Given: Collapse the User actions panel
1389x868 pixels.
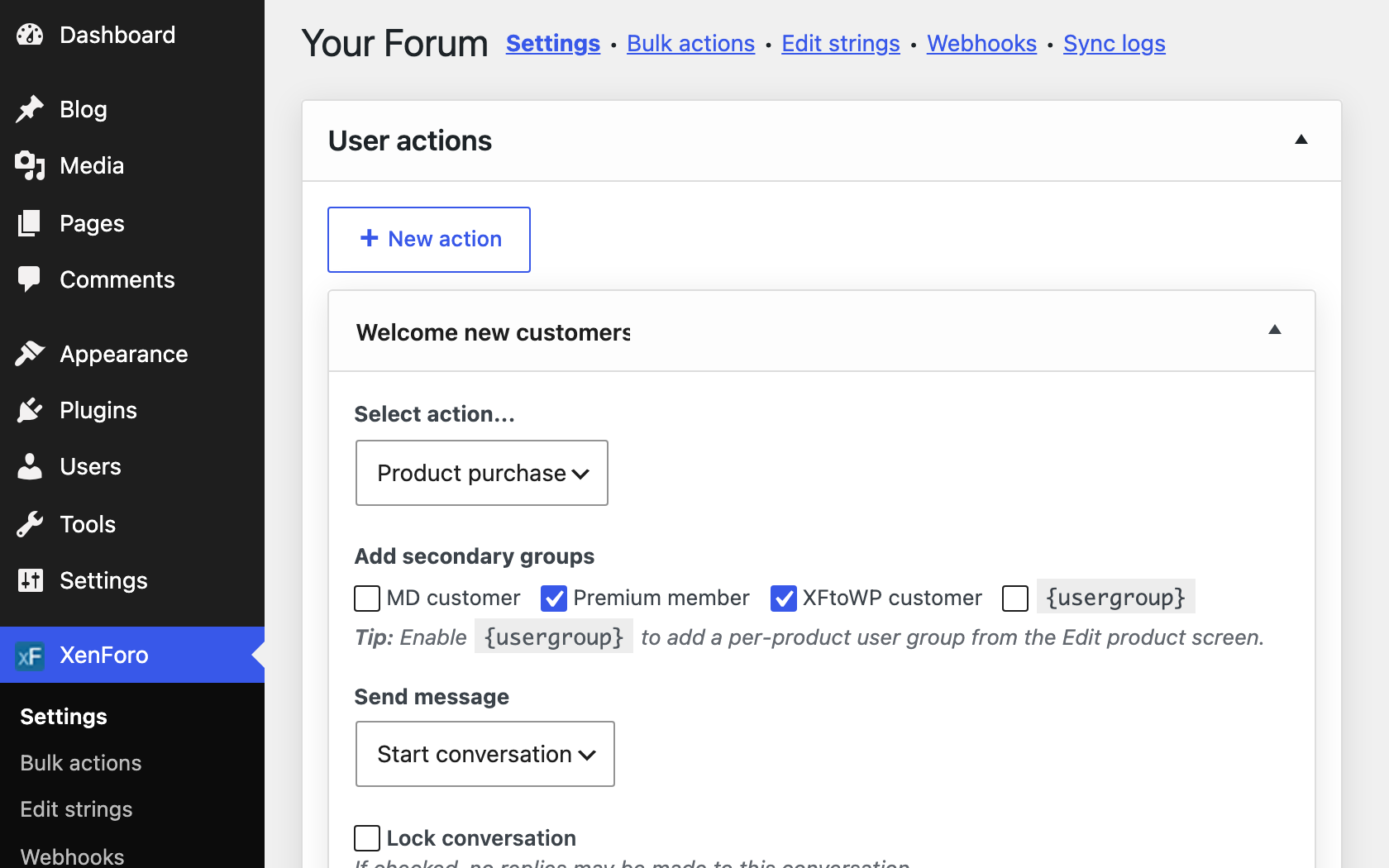Looking at the screenshot, I should (1301, 140).
